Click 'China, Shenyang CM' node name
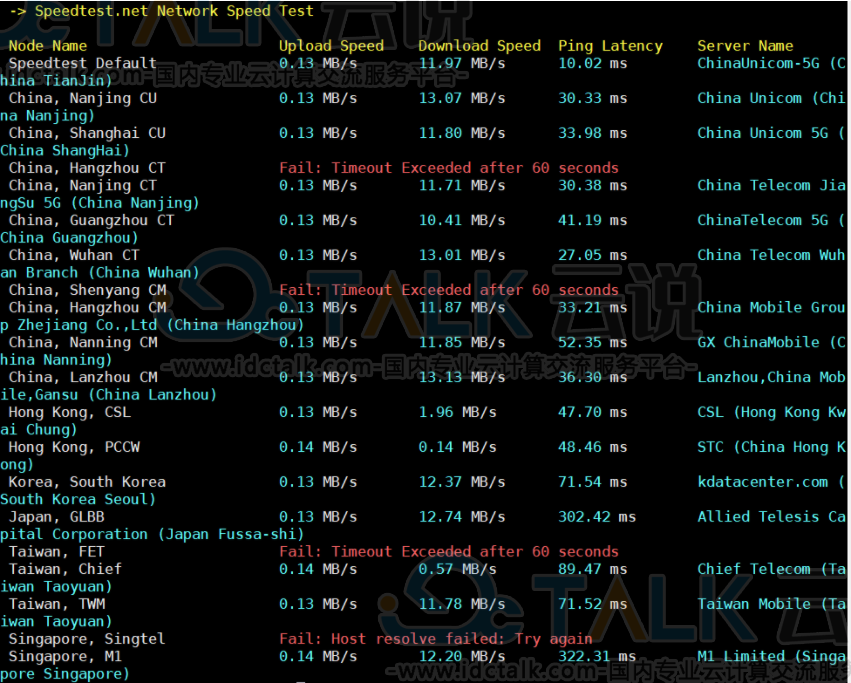This screenshot has height=683, width=851. click(87, 290)
